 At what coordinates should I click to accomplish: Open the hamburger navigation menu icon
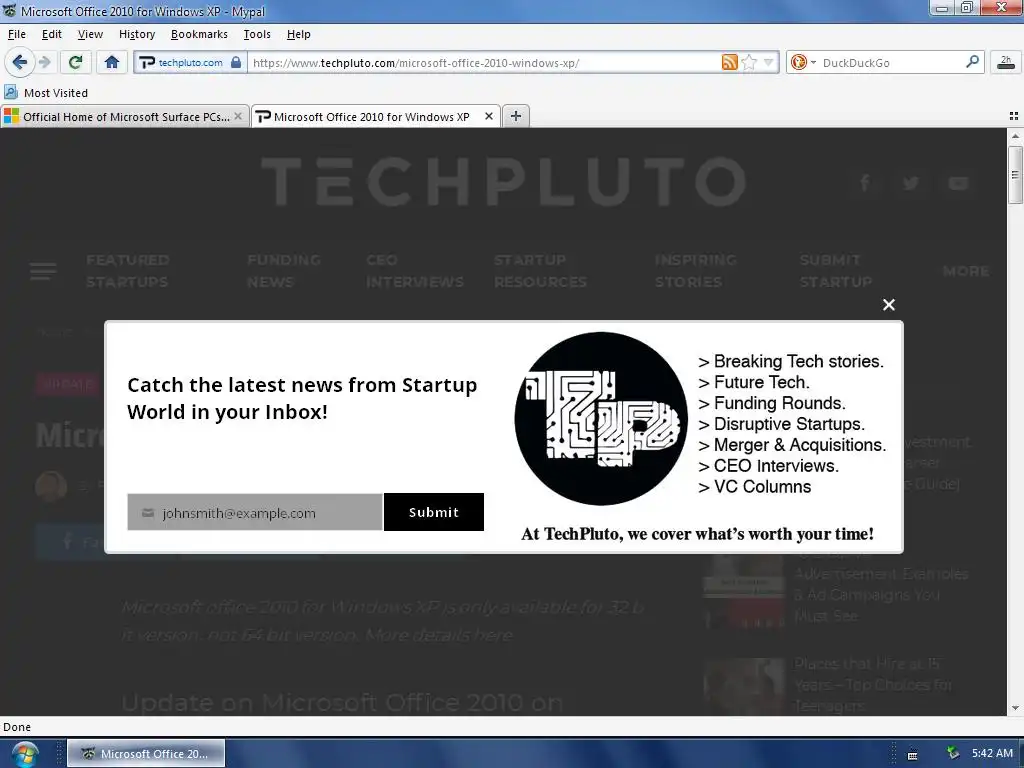[43, 271]
